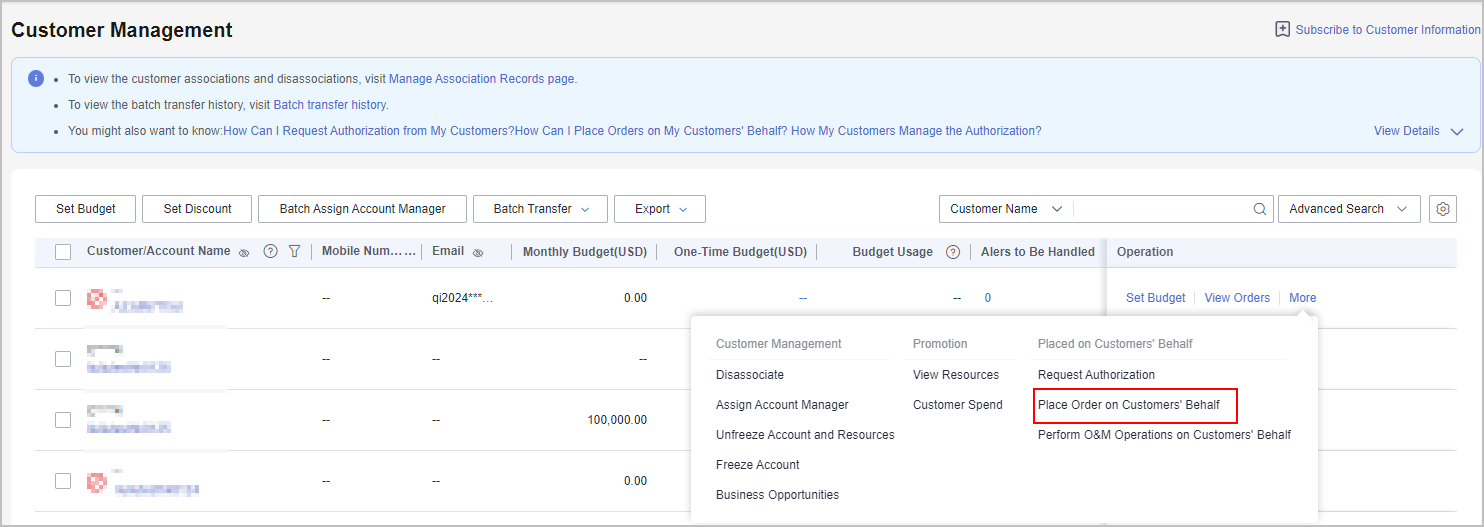The image size is (1484, 527).
Task: Open the Customer Name search type dropdown
Action: pos(1005,209)
